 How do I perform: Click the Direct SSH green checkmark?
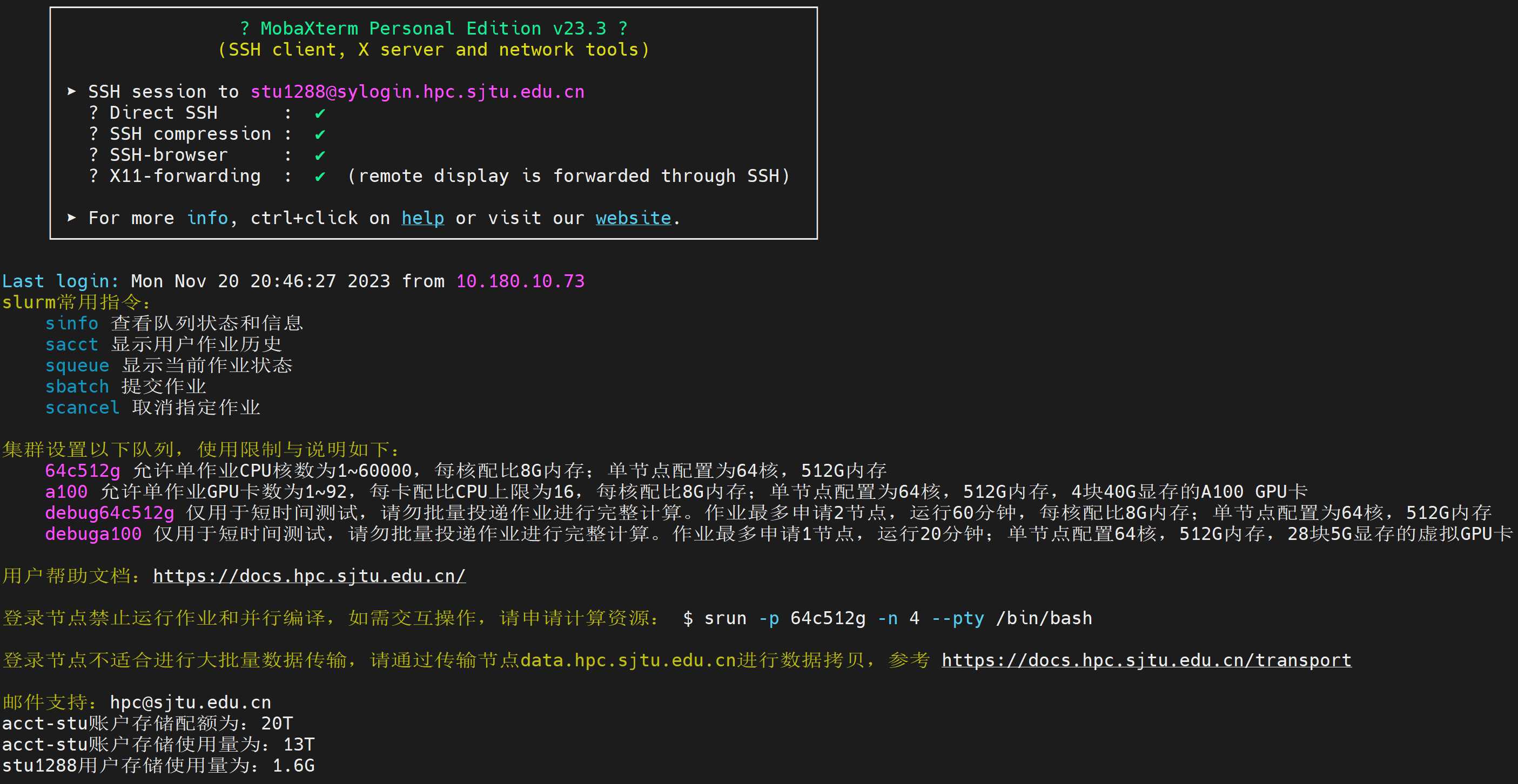coord(320,113)
